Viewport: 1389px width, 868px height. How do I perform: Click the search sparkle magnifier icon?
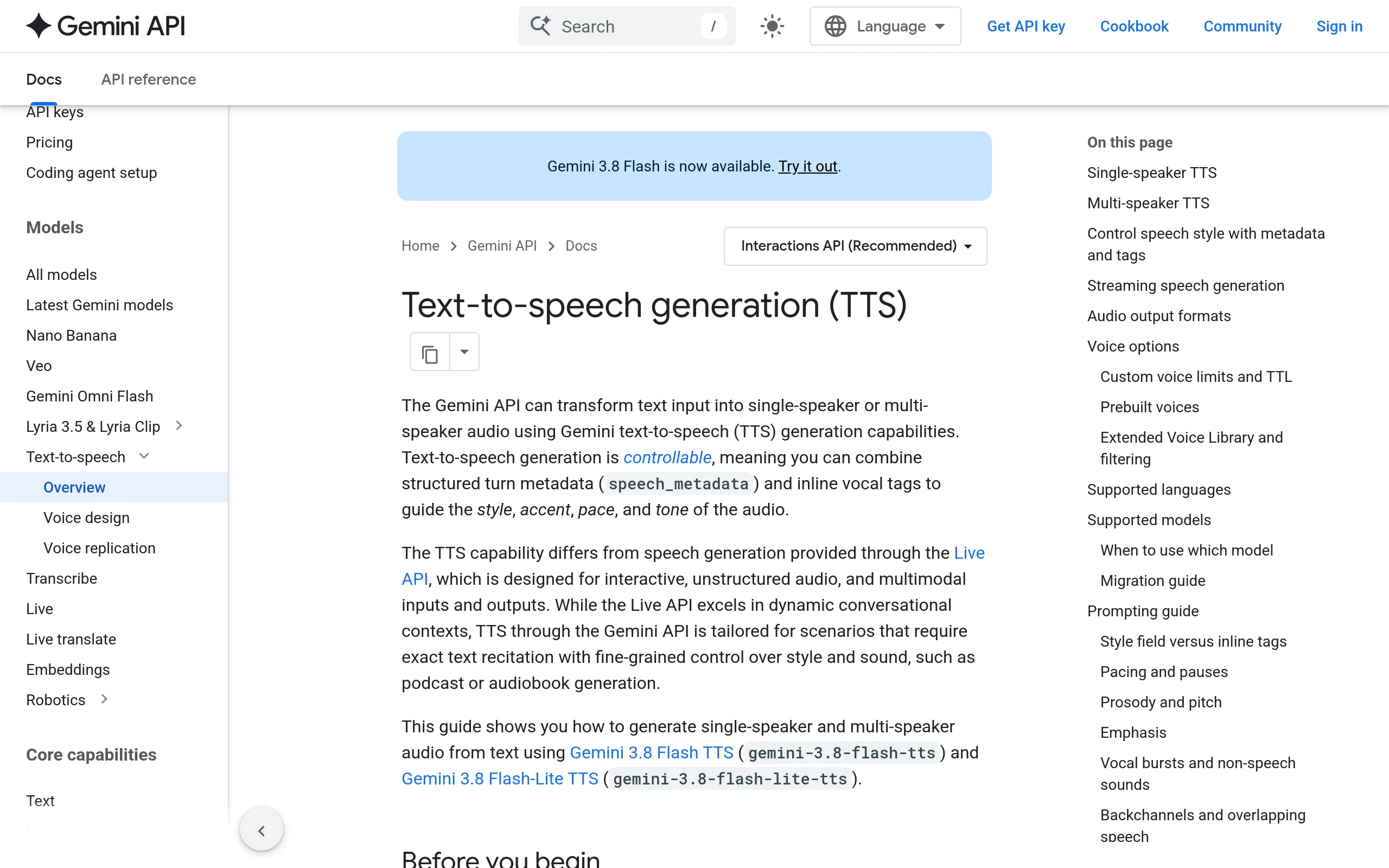coord(540,26)
